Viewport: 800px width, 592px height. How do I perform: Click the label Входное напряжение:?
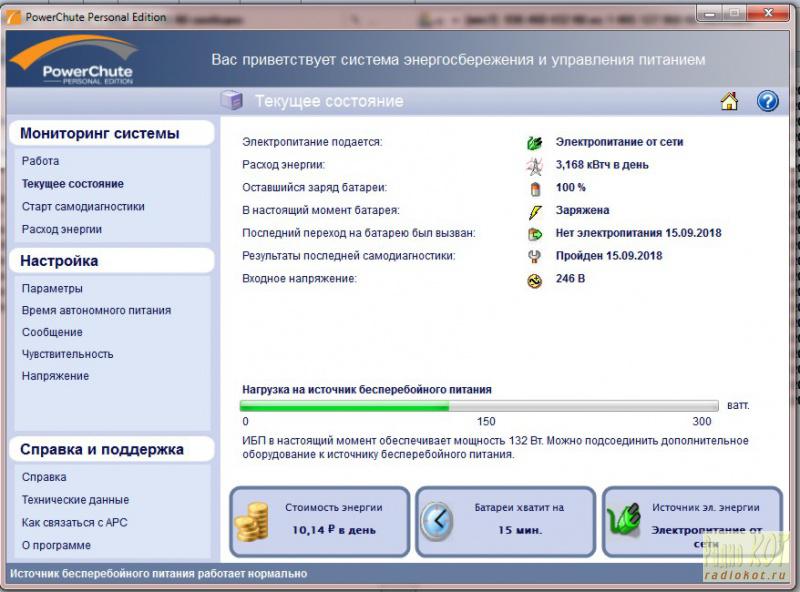coord(299,279)
